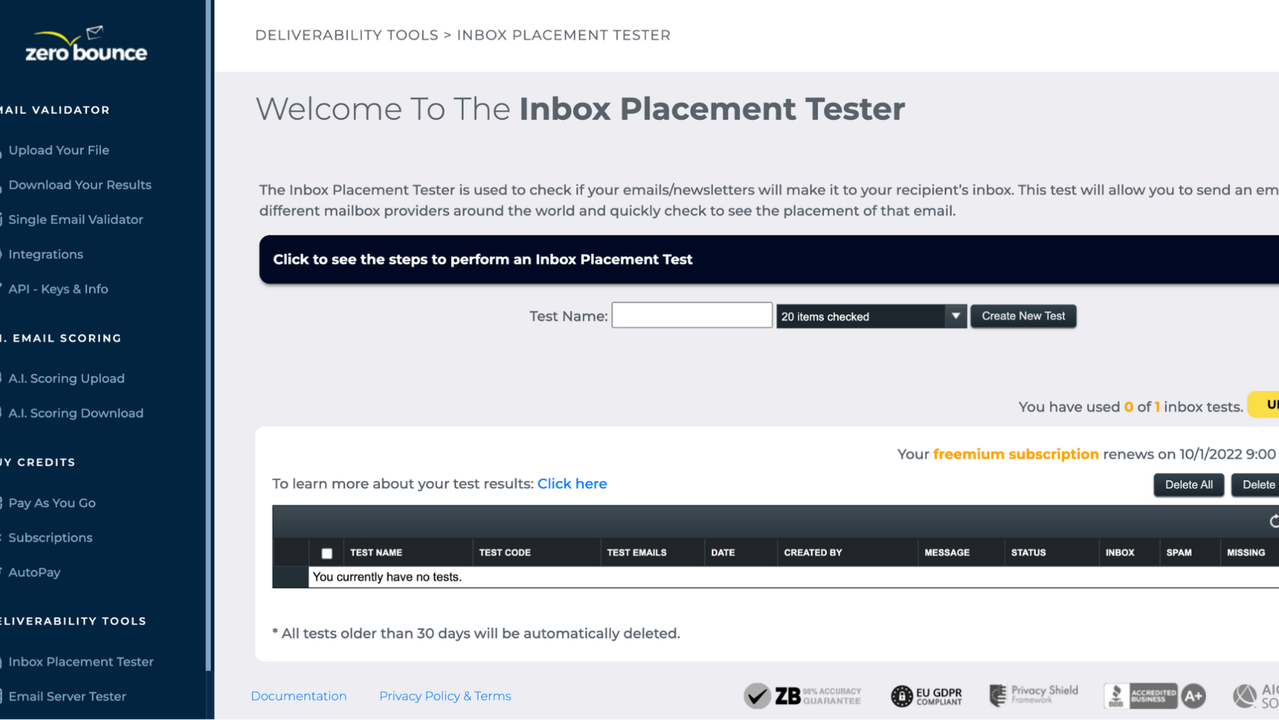Select Inbox Placement Tester in sidebar
Screen dimensions: 1279x720
(81, 662)
